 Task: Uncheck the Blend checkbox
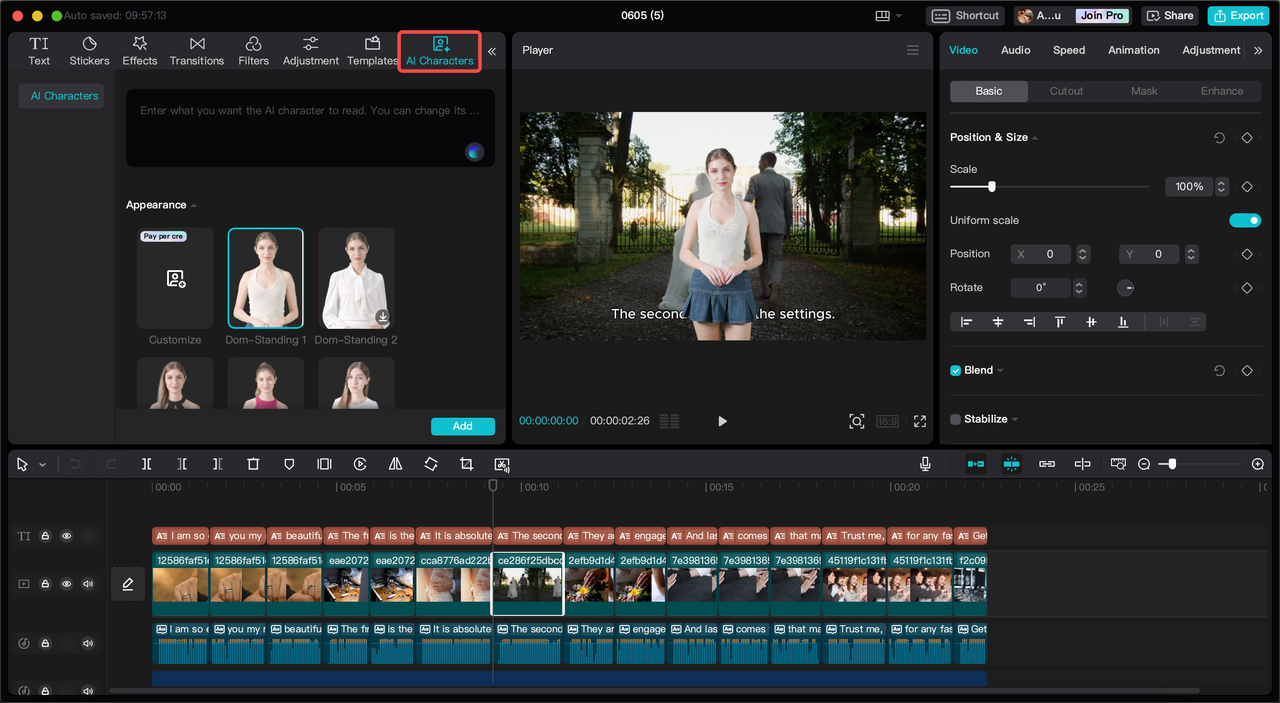coord(955,370)
